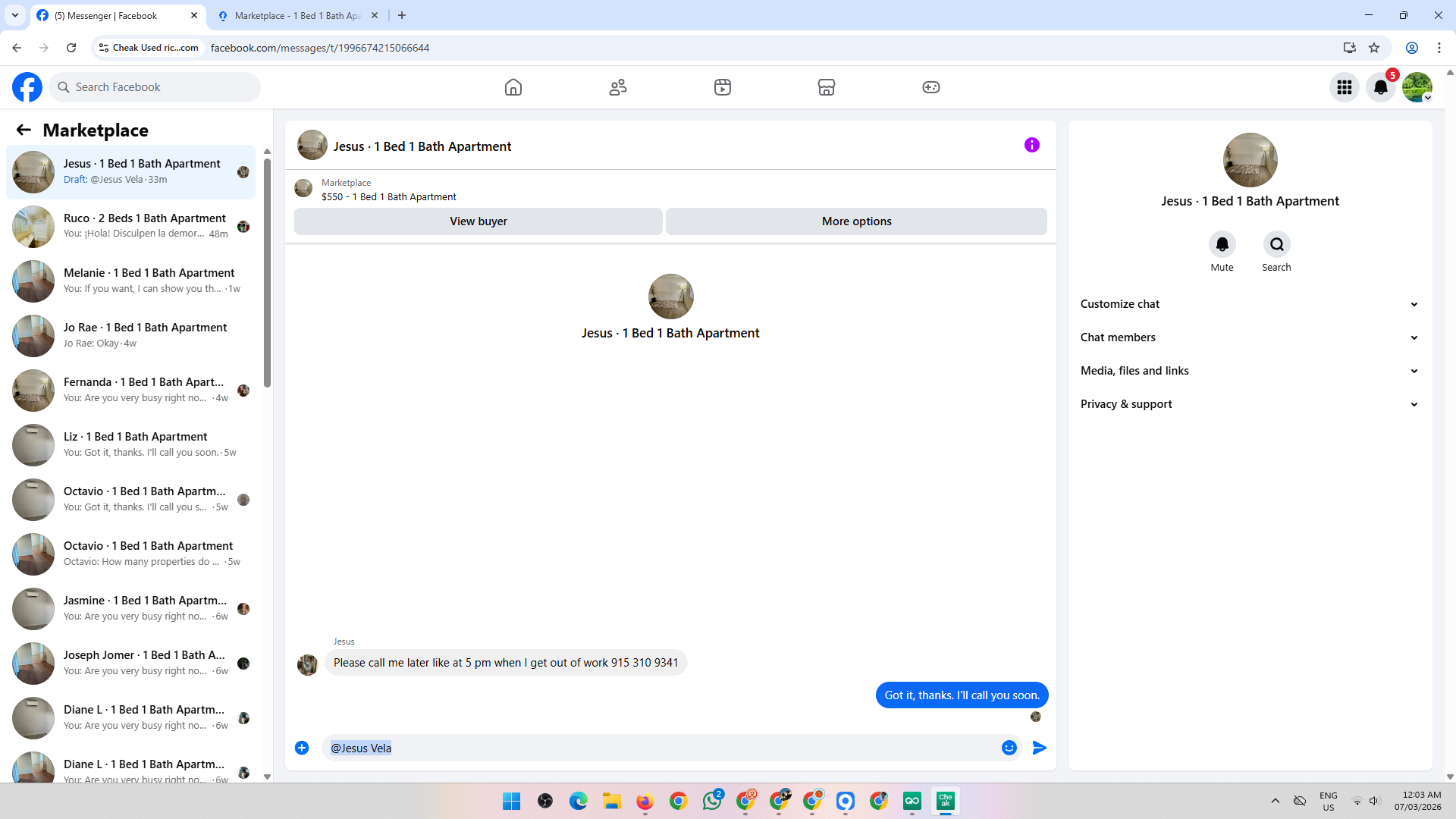Open the Marketplace storefront icon
This screenshot has height=819, width=1456.
click(827, 87)
